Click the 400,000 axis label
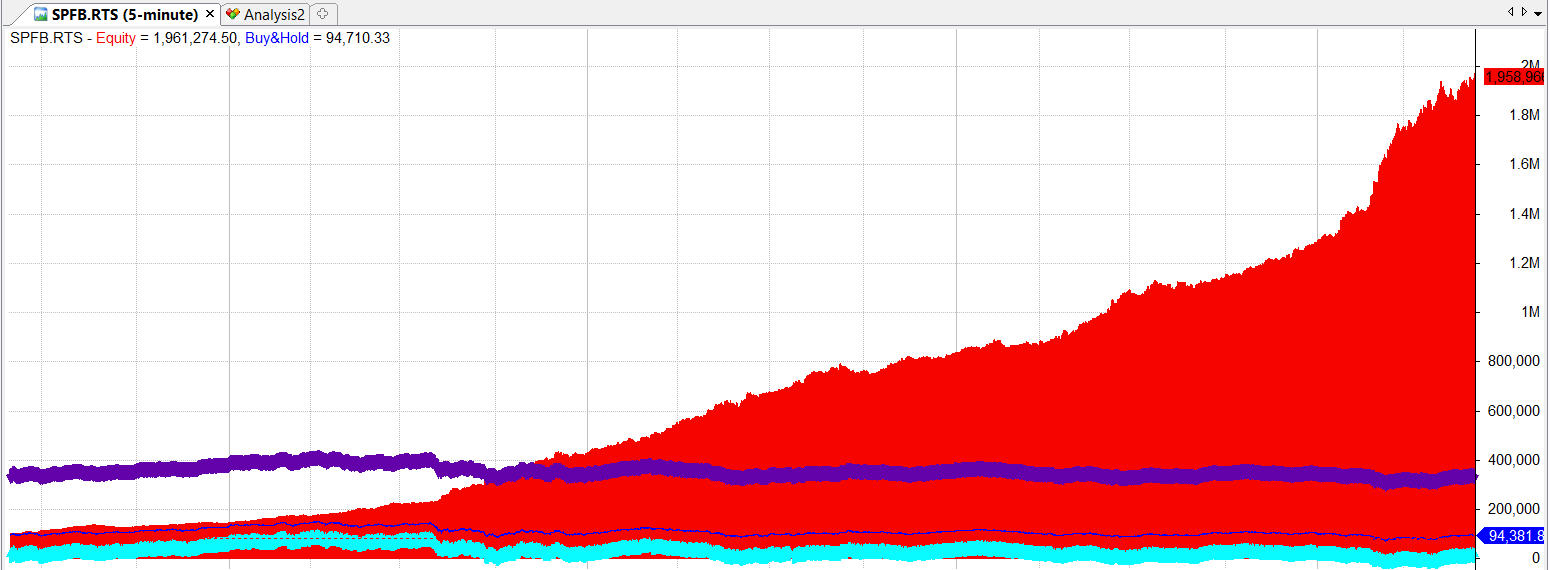Image resolution: width=1550 pixels, height=570 pixels. (1515, 460)
